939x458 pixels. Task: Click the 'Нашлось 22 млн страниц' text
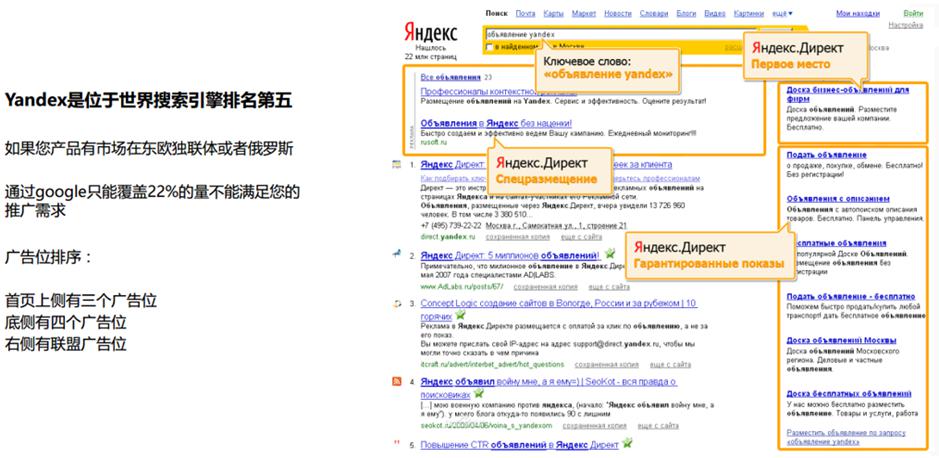(430, 52)
